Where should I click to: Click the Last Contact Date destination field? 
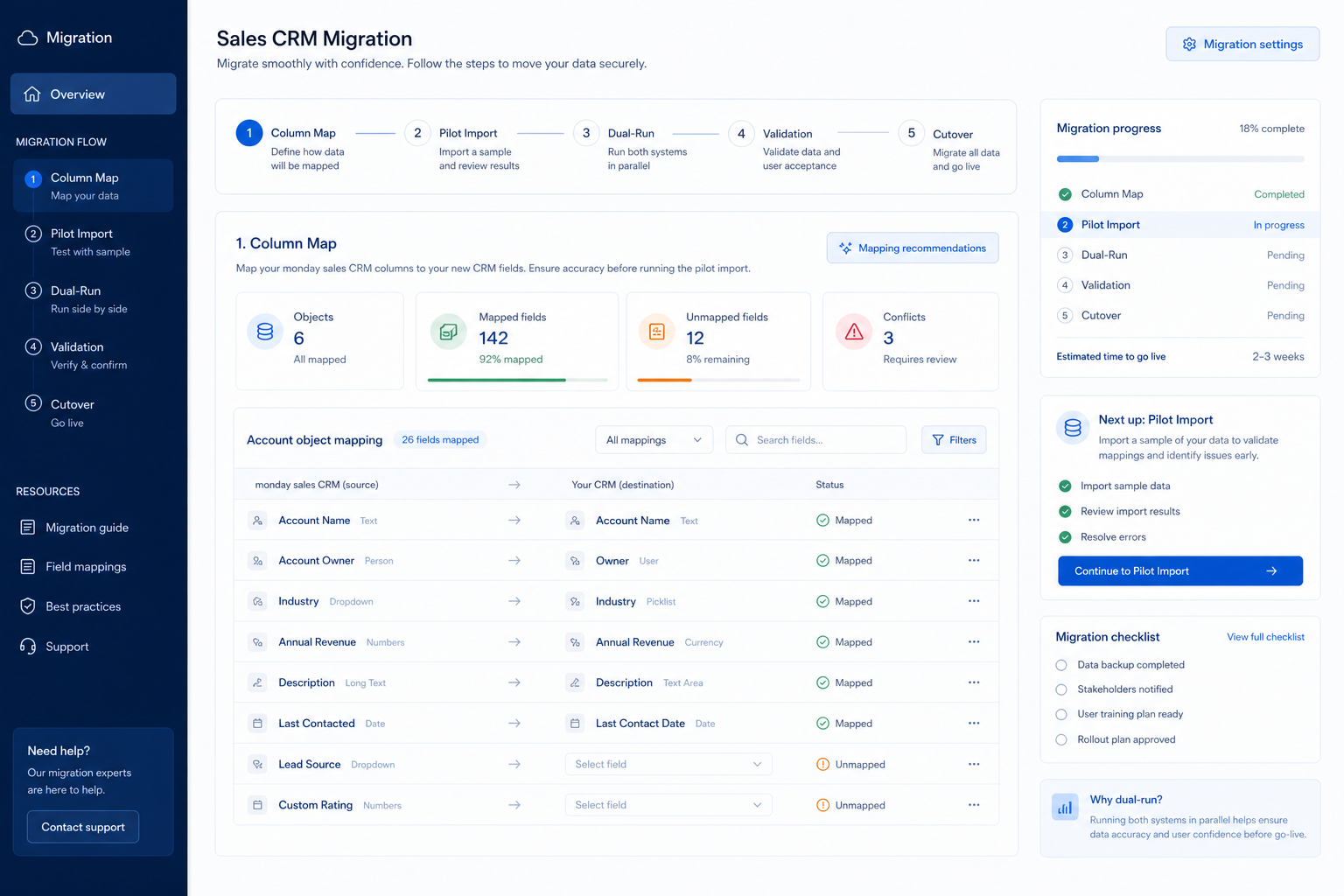[x=640, y=724]
